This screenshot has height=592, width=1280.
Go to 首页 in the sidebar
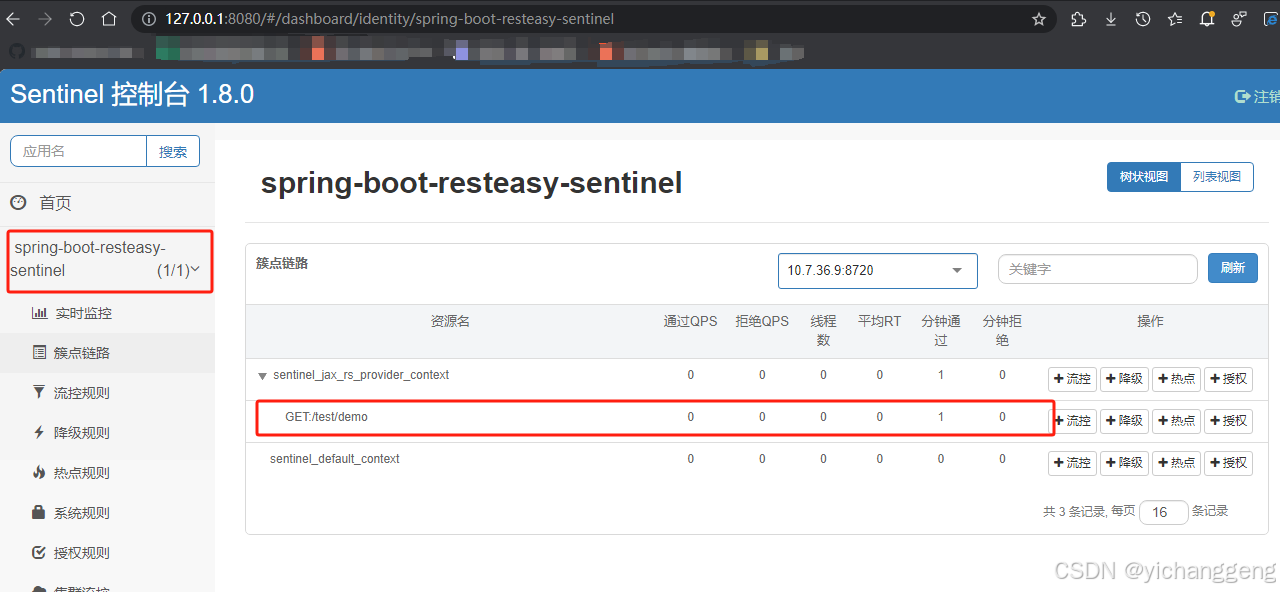coord(55,203)
